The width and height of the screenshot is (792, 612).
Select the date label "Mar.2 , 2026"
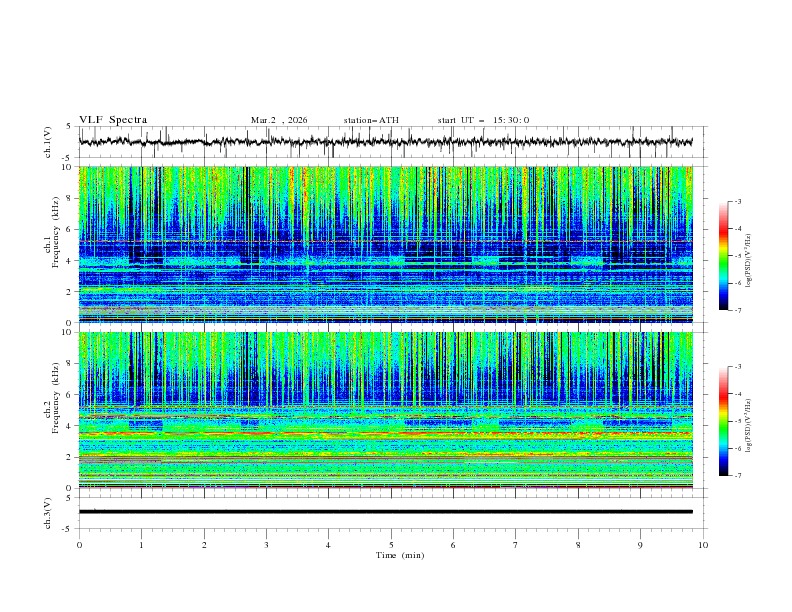pos(279,120)
